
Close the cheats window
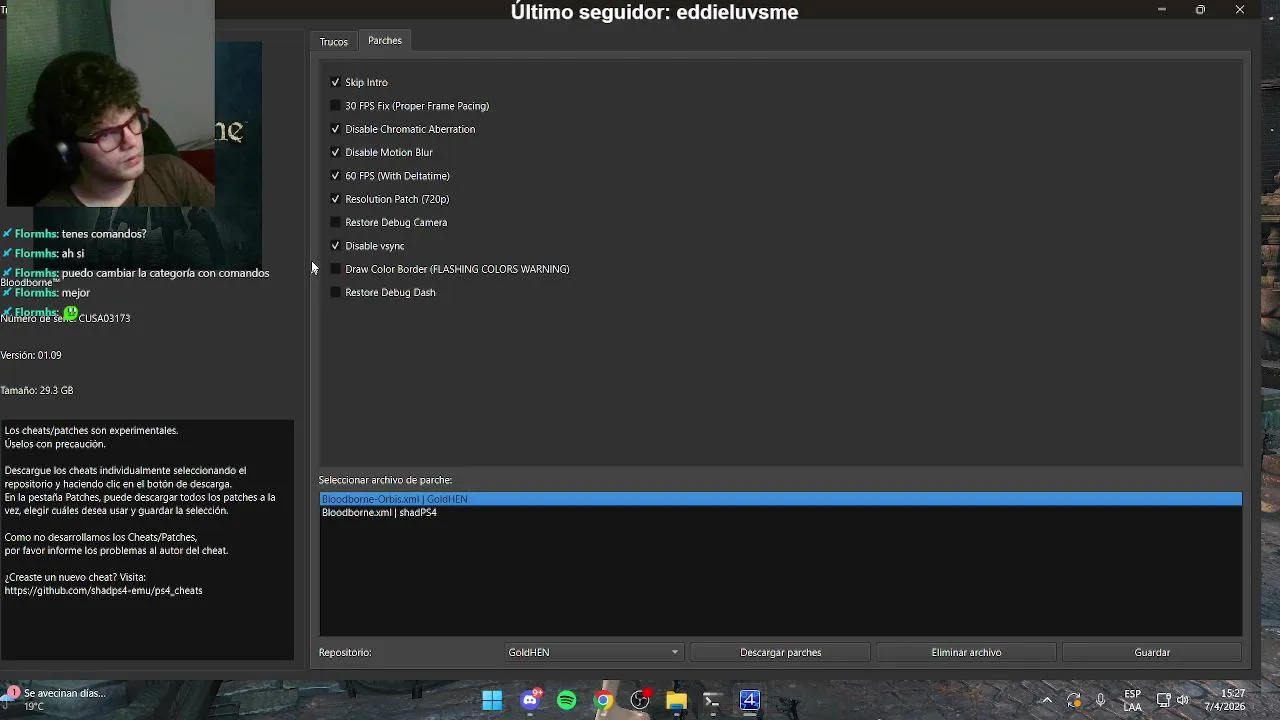pos(1240,10)
